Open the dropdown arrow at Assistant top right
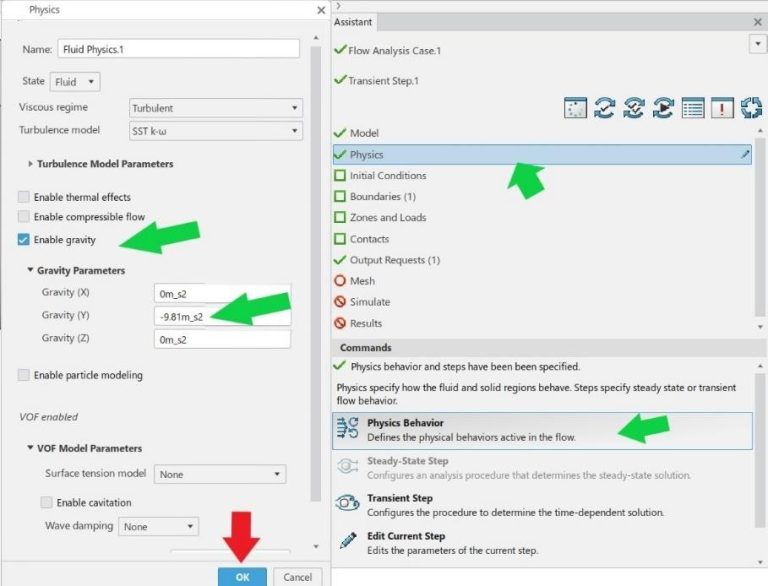The width and height of the screenshot is (768, 586). pos(758,44)
